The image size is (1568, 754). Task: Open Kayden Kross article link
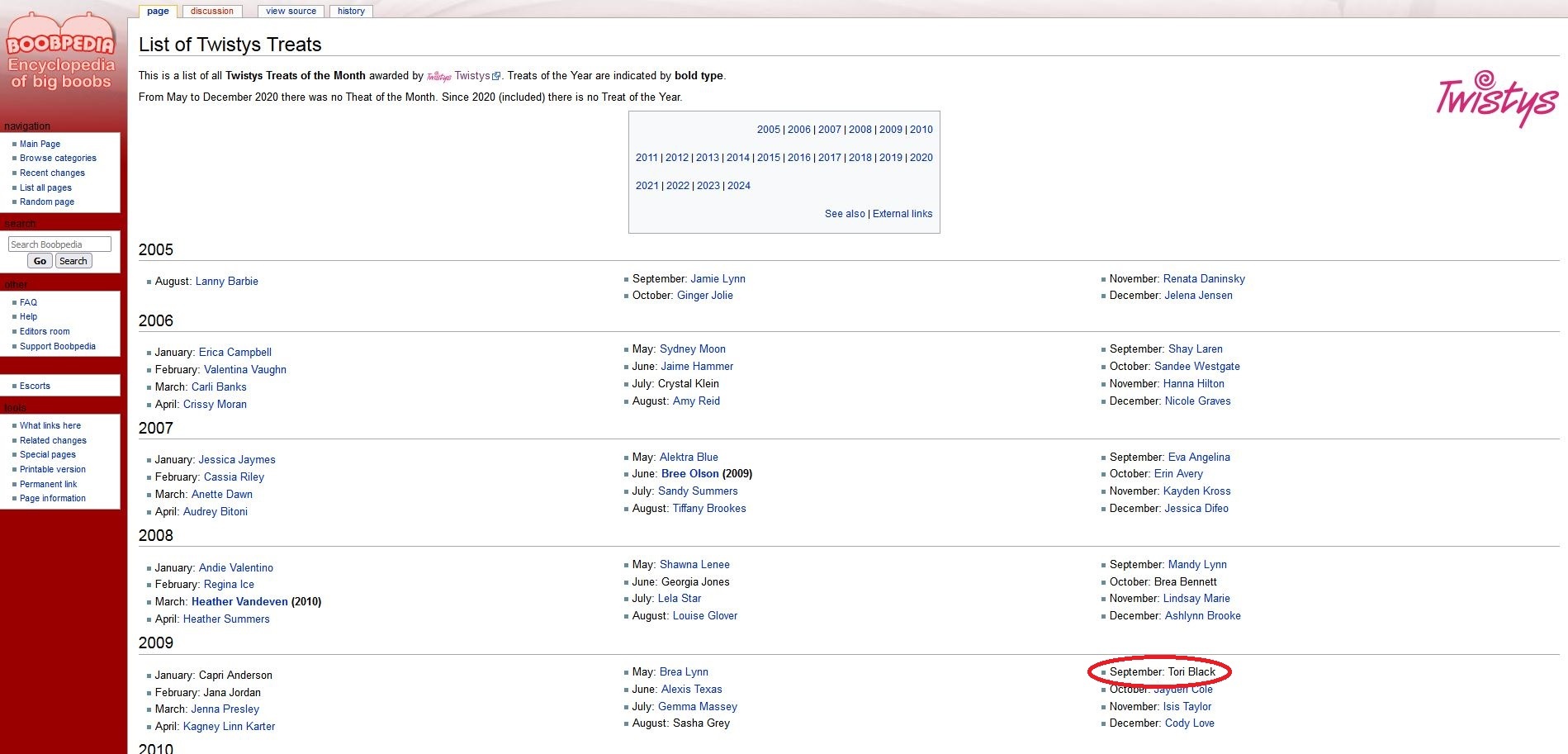pyautogui.click(x=1197, y=491)
